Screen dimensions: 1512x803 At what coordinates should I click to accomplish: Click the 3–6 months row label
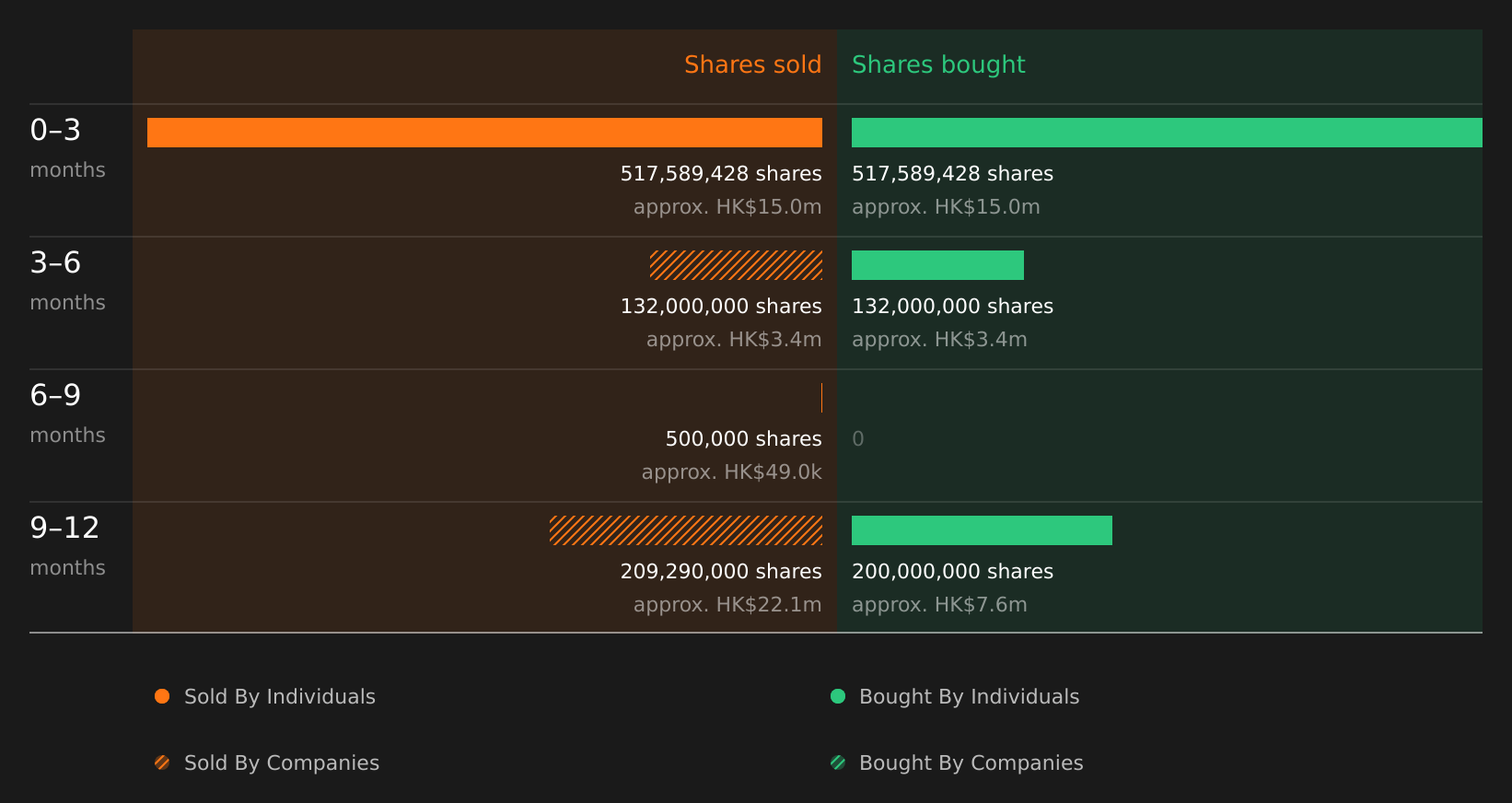click(67, 280)
